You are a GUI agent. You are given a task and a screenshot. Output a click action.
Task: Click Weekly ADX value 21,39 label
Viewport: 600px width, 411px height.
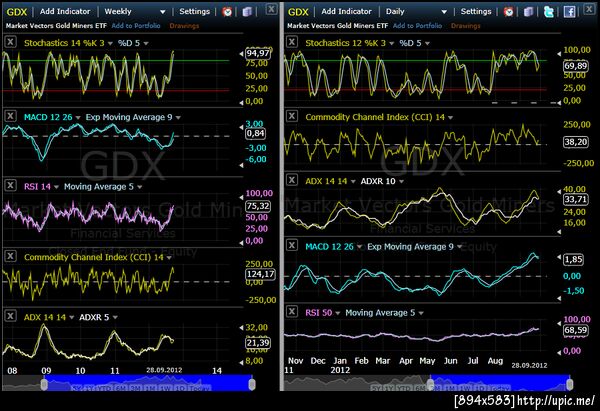(x=258, y=342)
